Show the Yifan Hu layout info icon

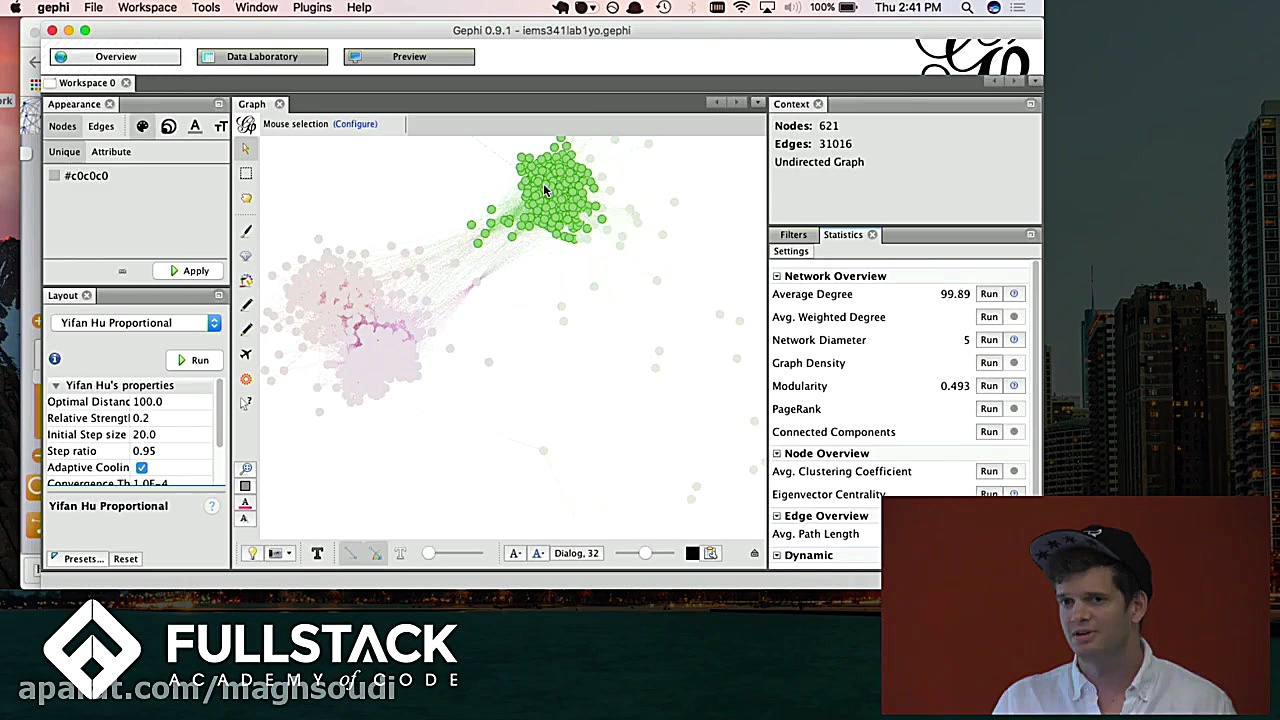click(55, 359)
